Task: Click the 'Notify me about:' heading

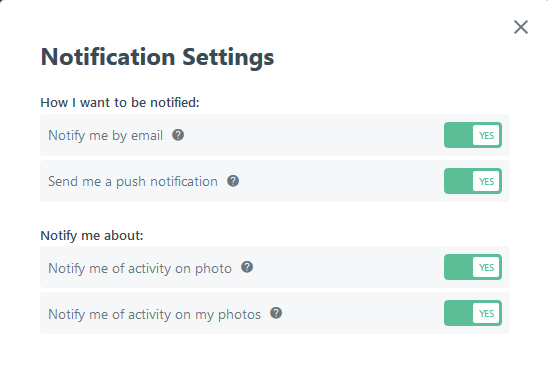Action: (x=92, y=236)
